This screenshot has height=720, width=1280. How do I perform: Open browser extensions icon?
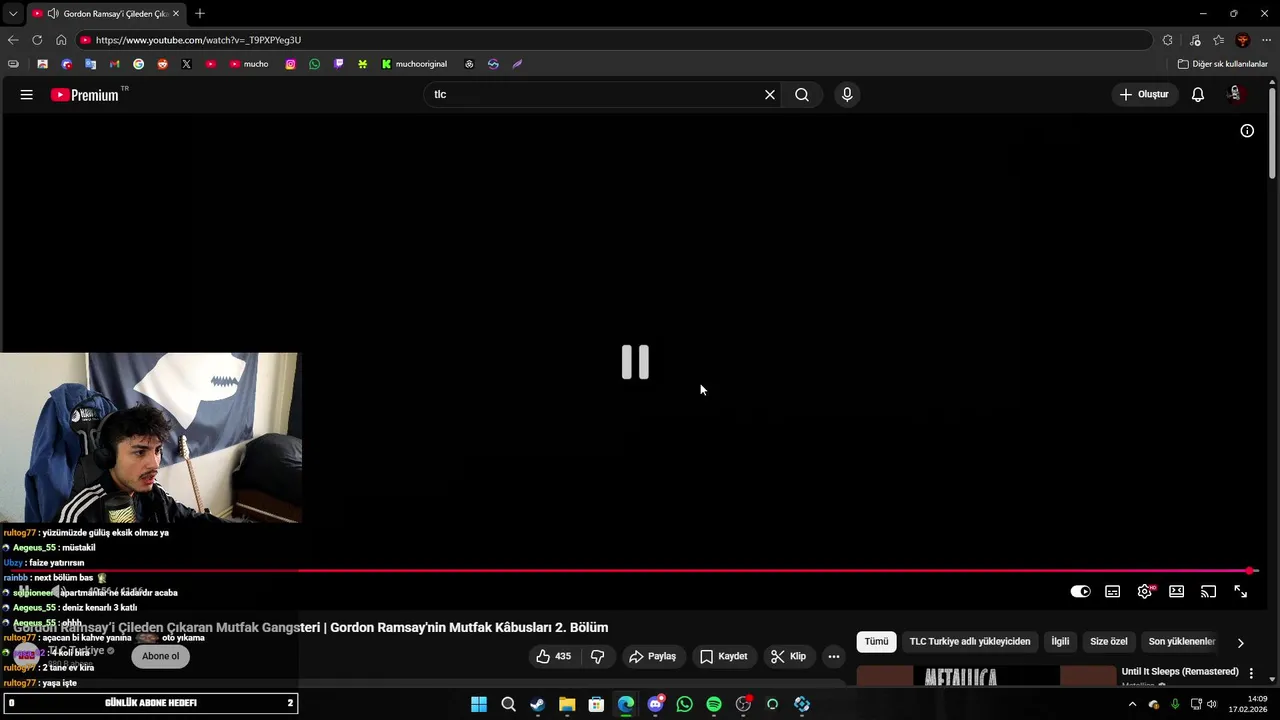1167,40
